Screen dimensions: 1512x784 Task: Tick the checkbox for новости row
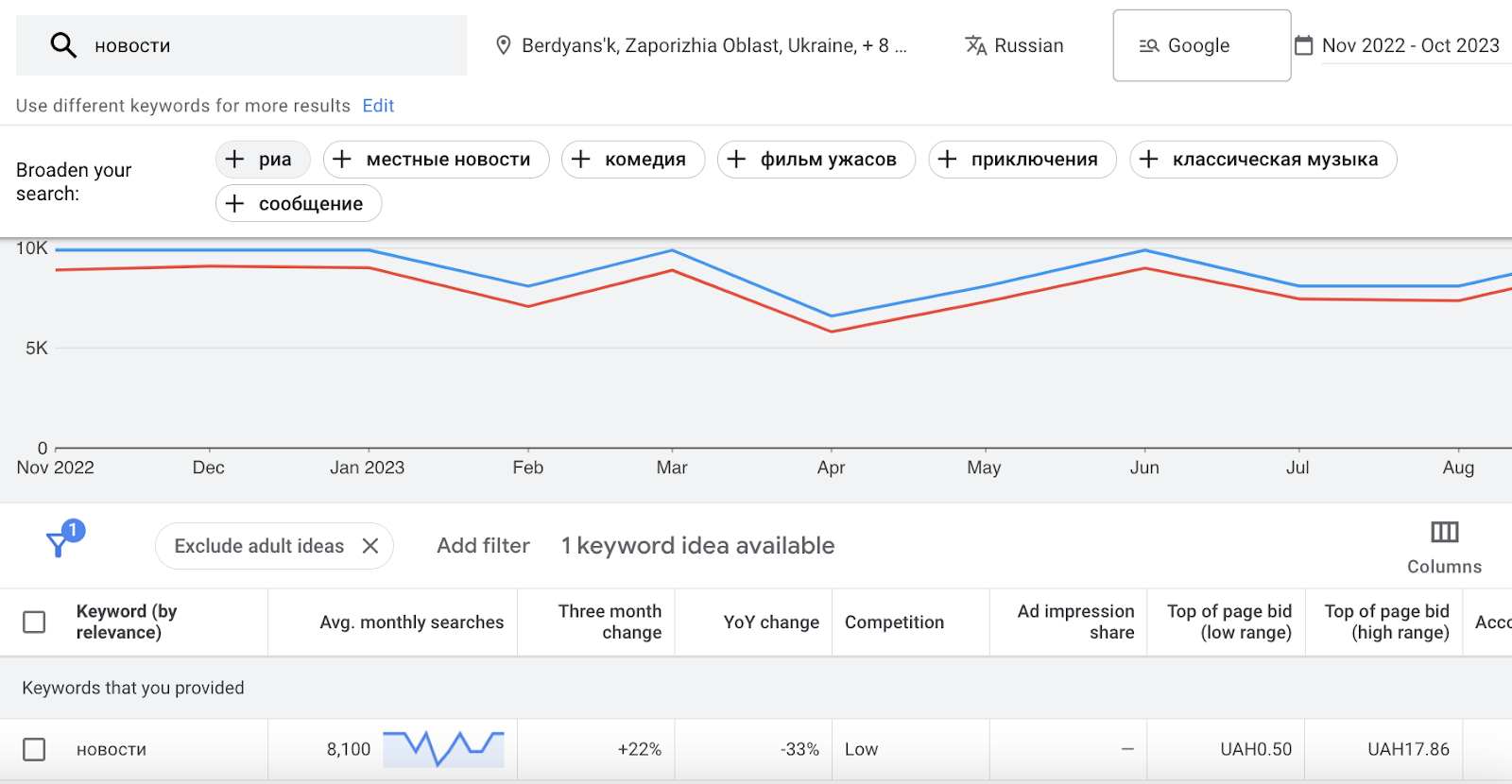click(34, 749)
